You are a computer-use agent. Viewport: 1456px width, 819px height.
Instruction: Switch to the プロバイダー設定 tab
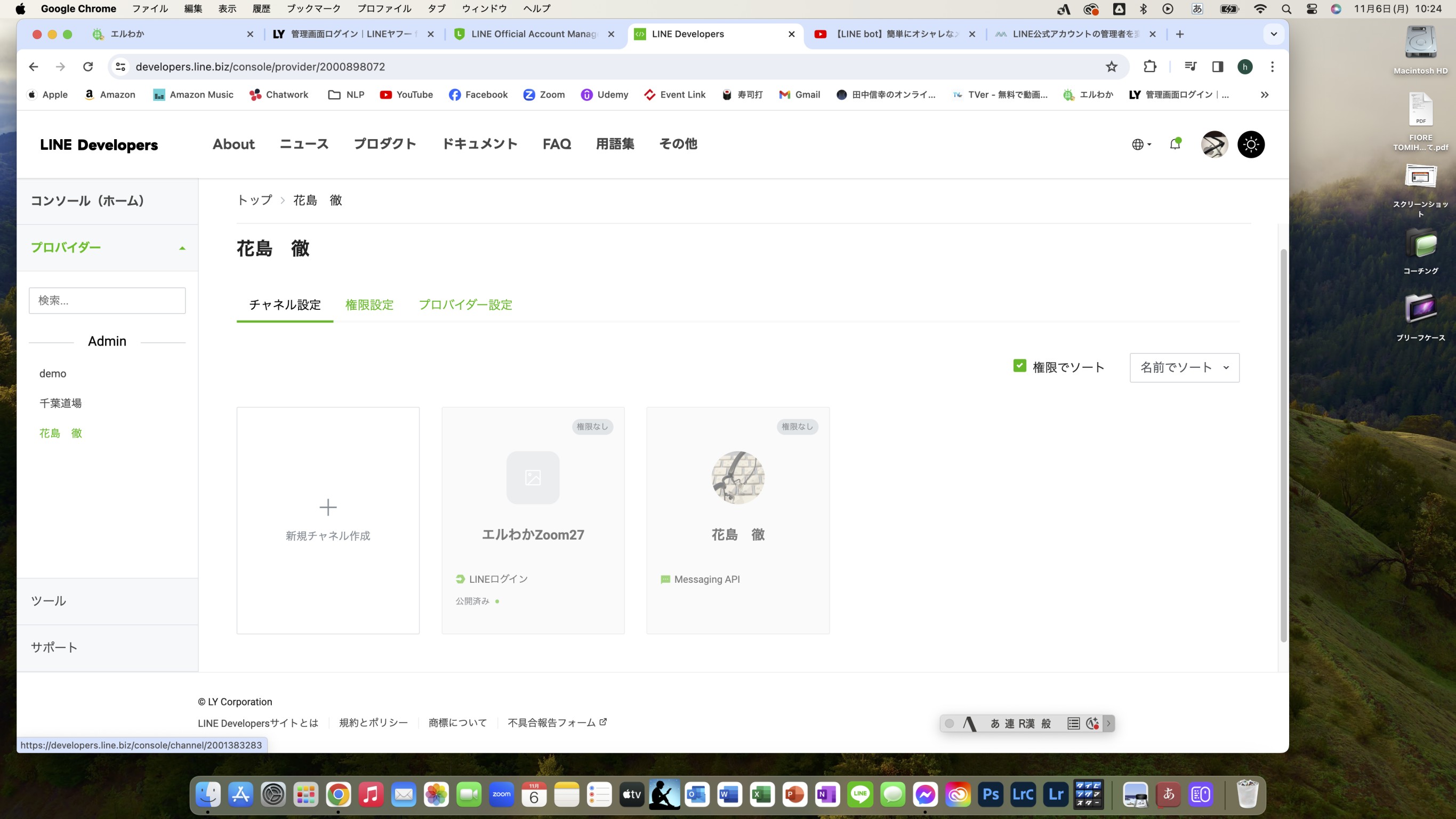click(x=465, y=304)
